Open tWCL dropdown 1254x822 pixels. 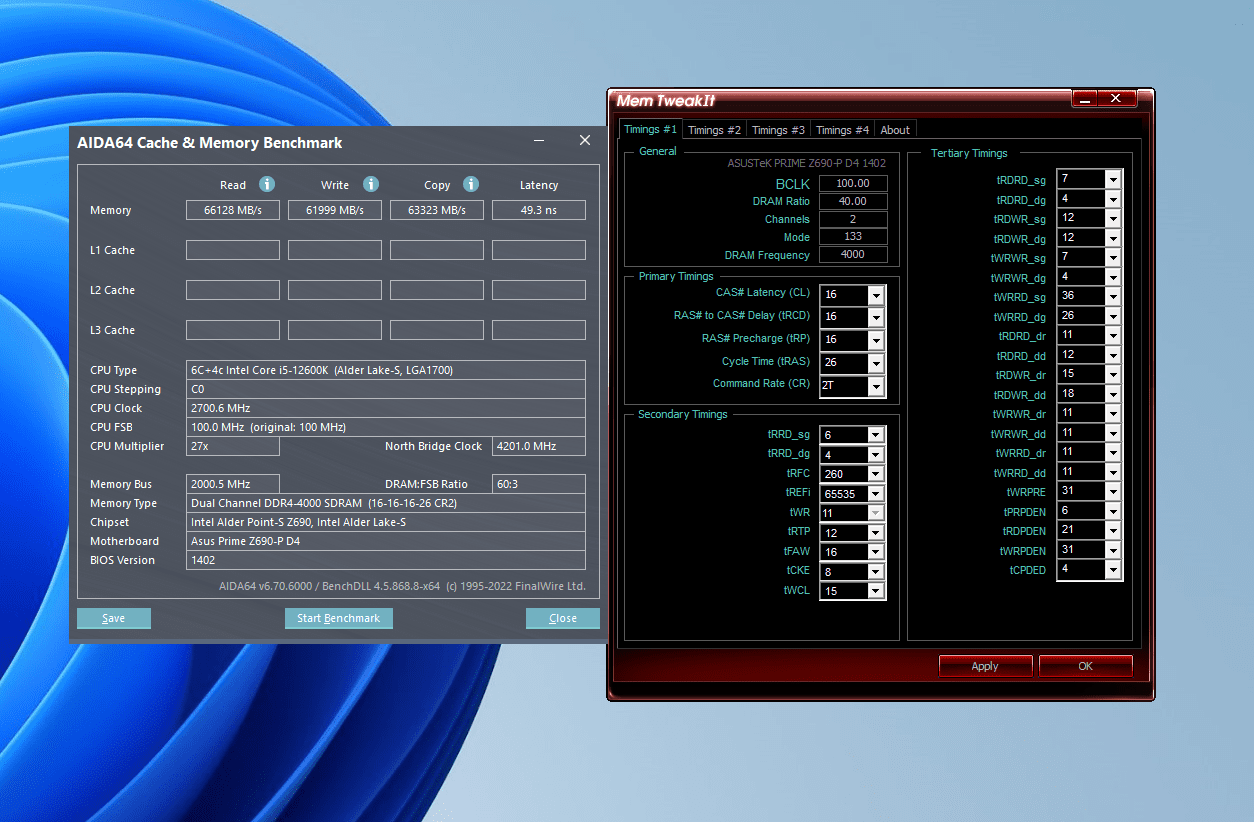tap(876, 591)
